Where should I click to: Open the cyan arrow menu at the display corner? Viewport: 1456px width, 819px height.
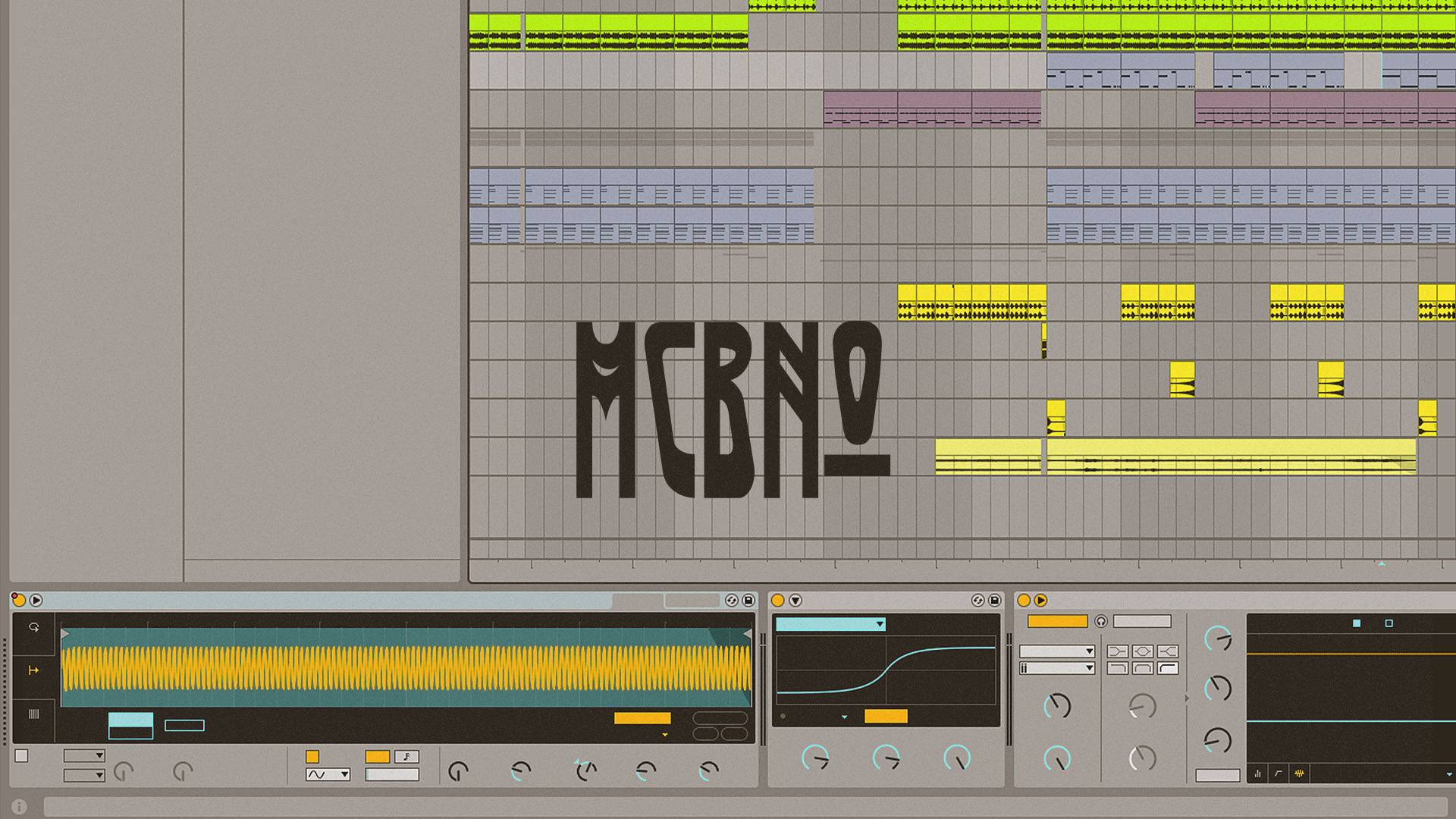point(1449,774)
